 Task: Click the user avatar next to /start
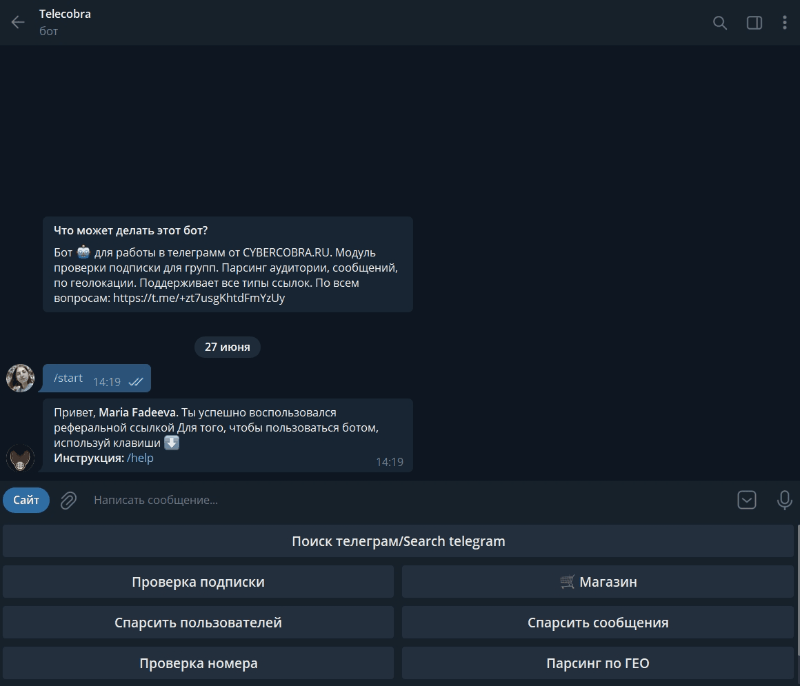click(20, 378)
